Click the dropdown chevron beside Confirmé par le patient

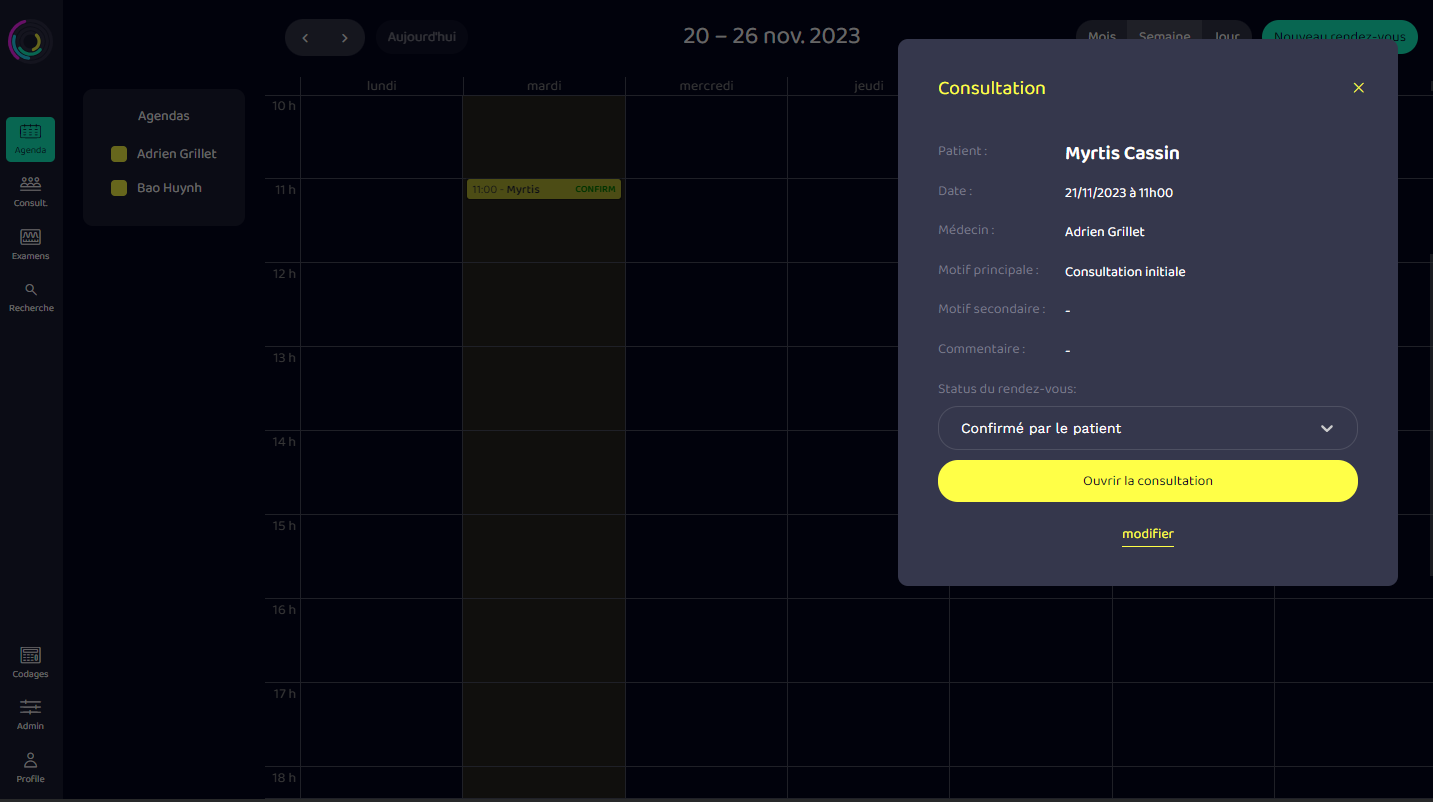[1327, 429]
